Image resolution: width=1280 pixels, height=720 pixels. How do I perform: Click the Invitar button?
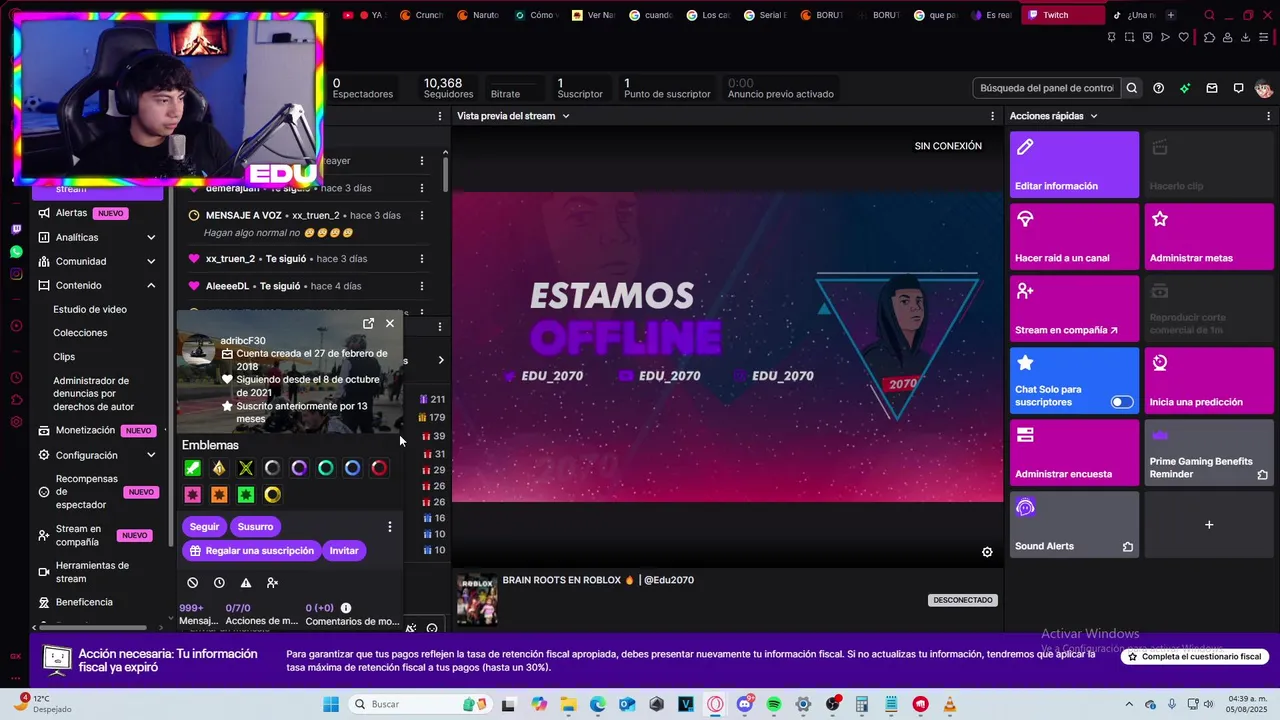344,551
